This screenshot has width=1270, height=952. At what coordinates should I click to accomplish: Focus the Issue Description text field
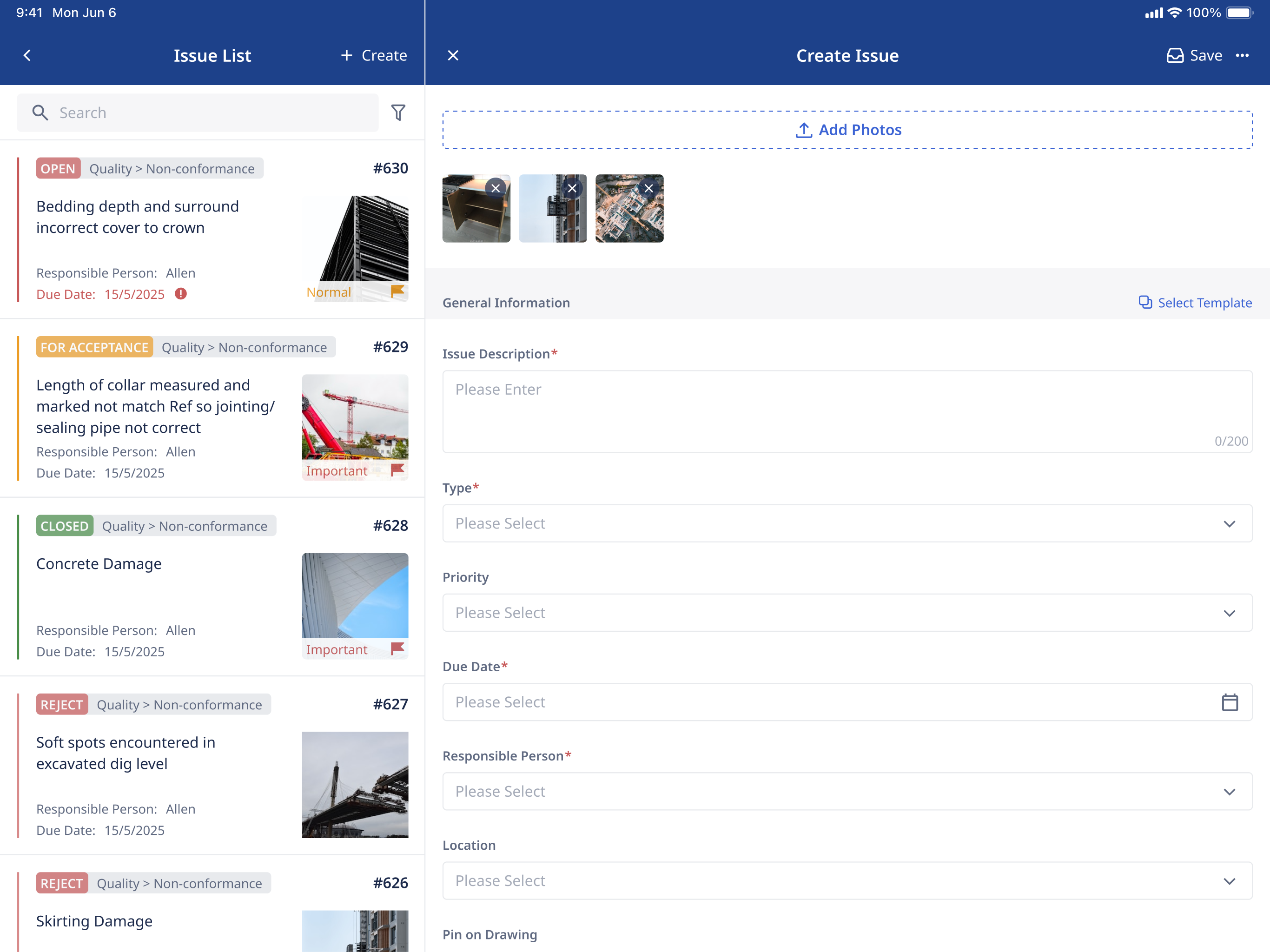[847, 410]
